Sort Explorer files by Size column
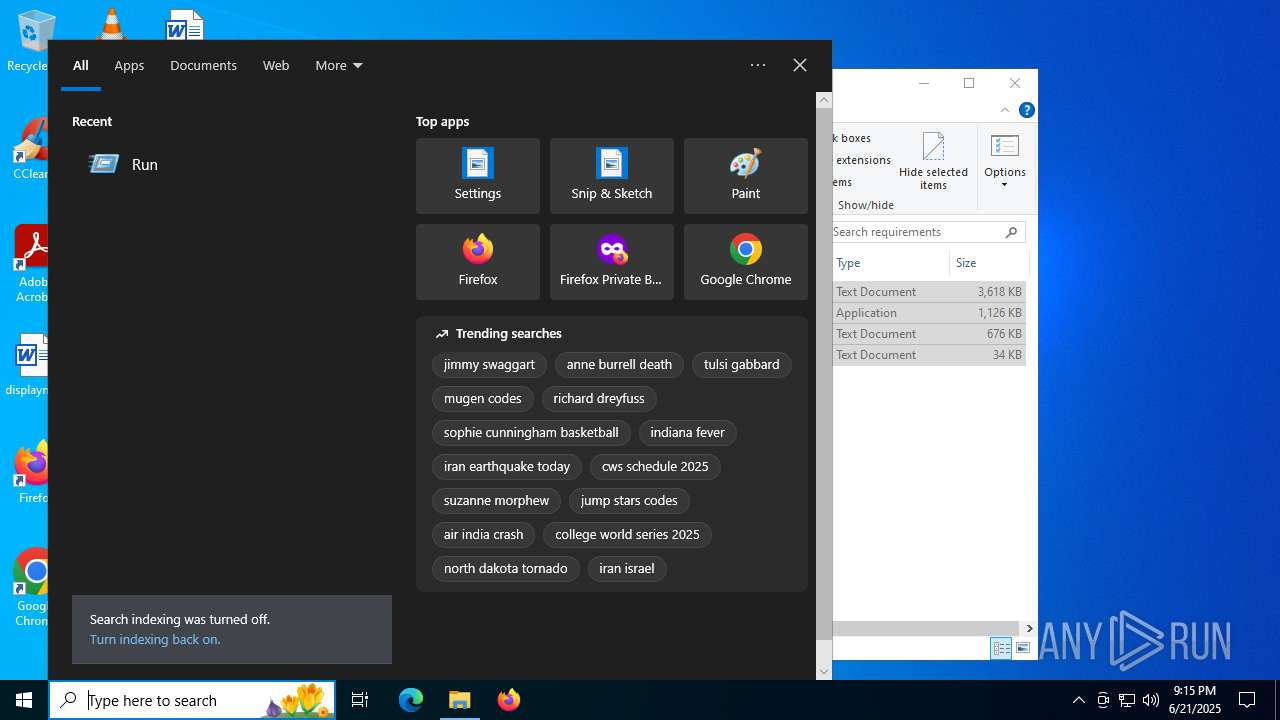Image resolution: width=1280 pixels, height=720 pixels. 988,263
